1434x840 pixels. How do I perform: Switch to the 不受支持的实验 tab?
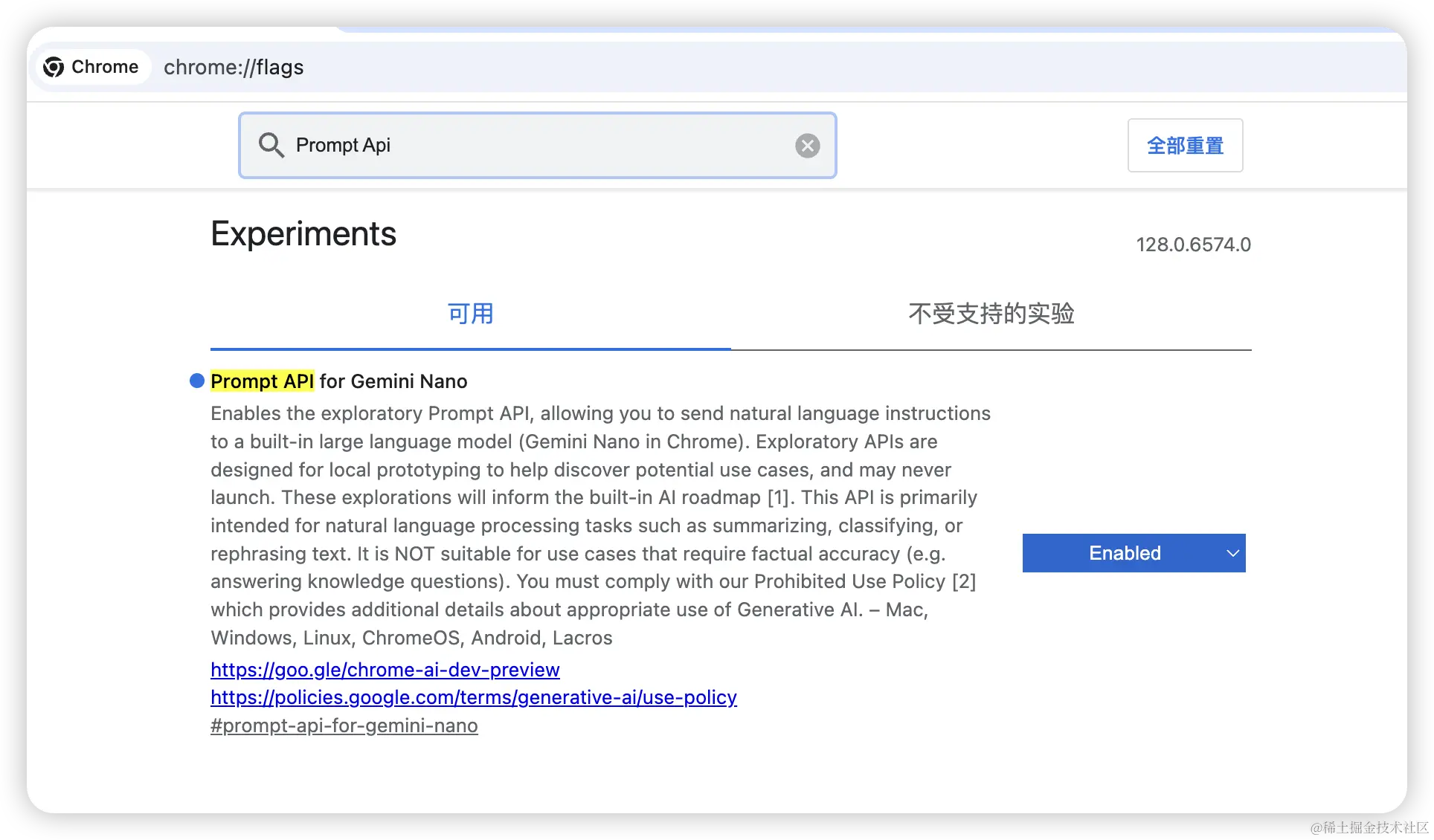click(991, 314)
